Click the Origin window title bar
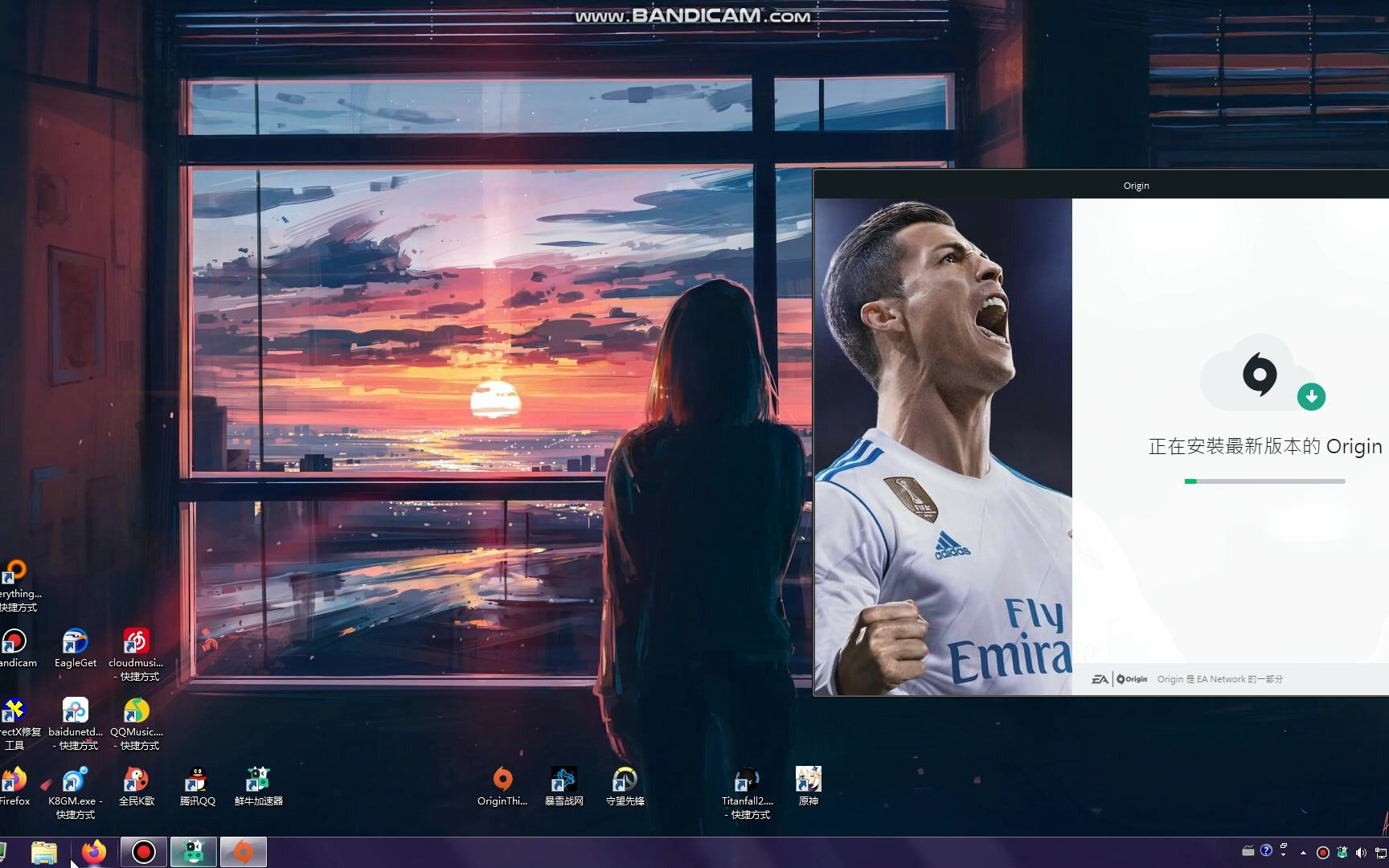Image resolution: width=1389 pixels, height=868 pixels. [x=1101, y=185]
